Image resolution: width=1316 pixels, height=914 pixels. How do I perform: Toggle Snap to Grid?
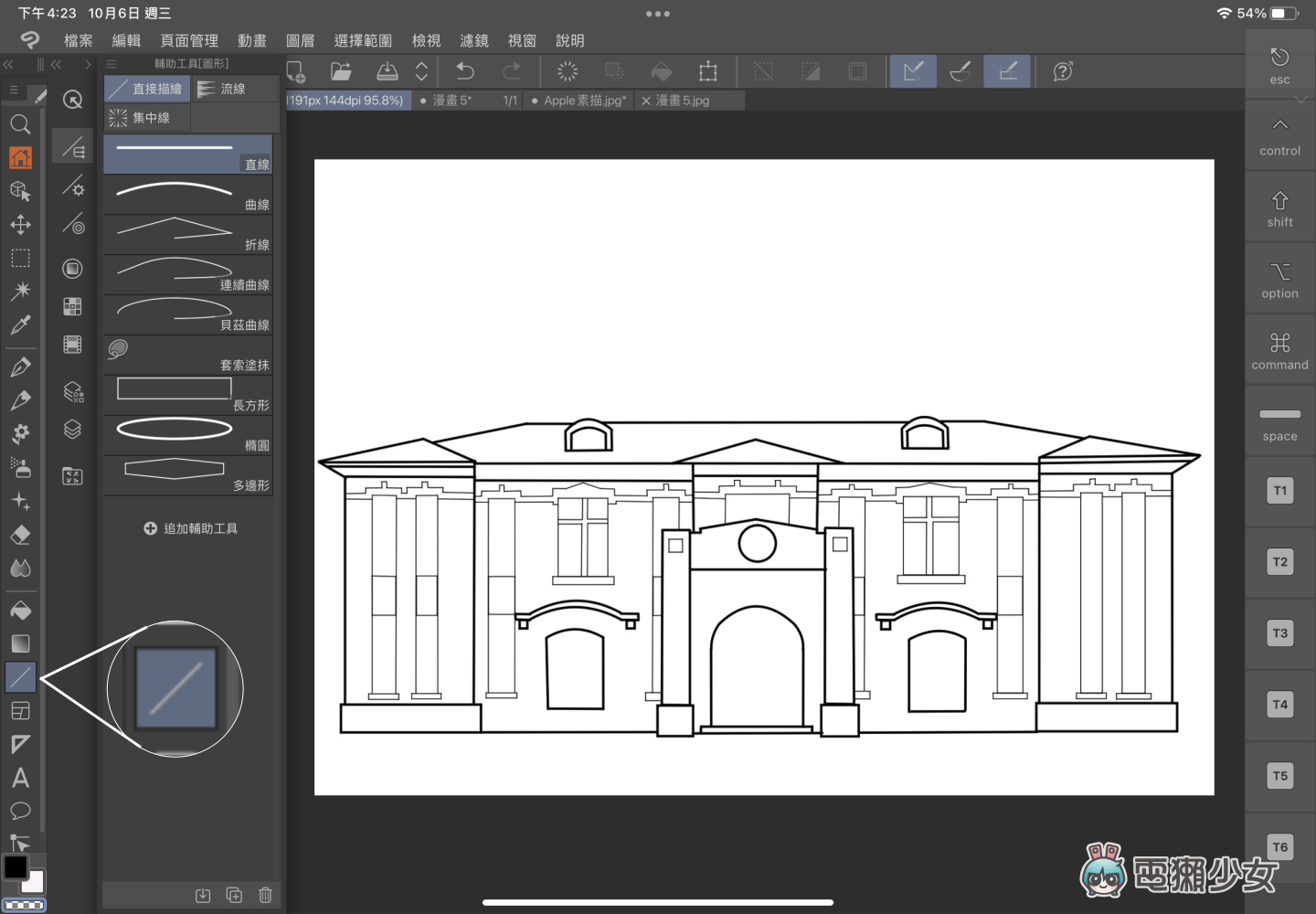1007,71
